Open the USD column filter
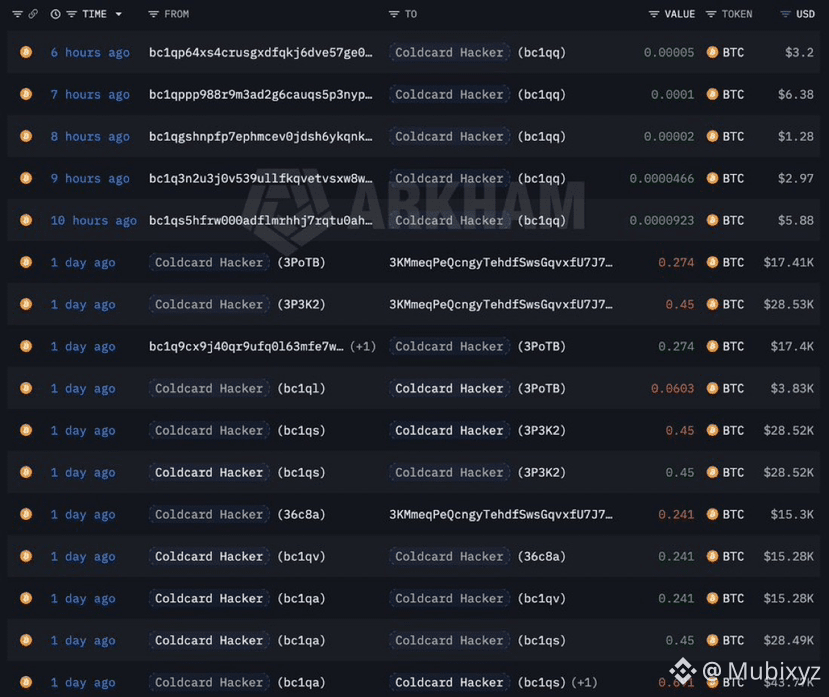The height and width of the screenshot is (697, 829). tap(785, 14)
